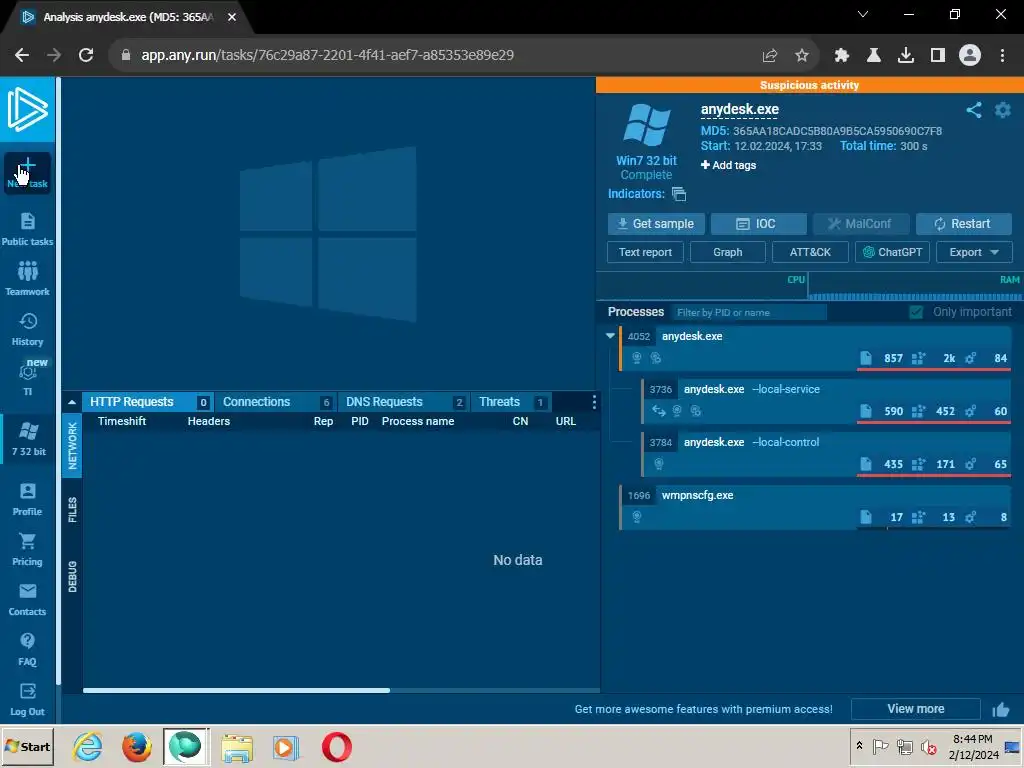Click the share task icon
This screenshot has width=1024, height=768.
tap(974, 110)
